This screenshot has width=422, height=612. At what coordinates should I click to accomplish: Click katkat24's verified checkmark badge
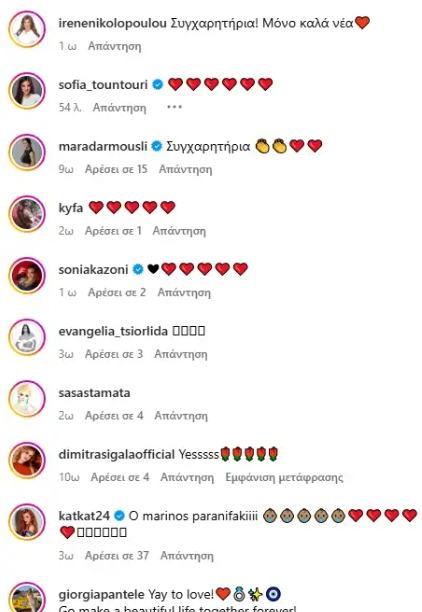pyautogui.click(x=119, y=516)
